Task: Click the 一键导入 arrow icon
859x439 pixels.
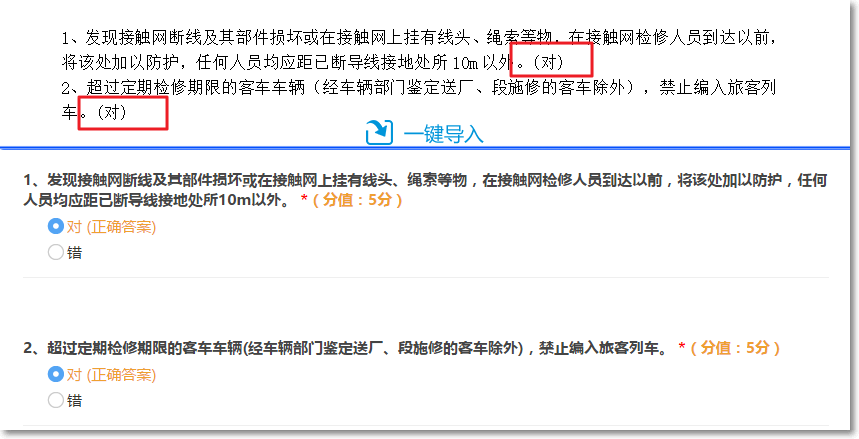Action: [x=379, y=132]
